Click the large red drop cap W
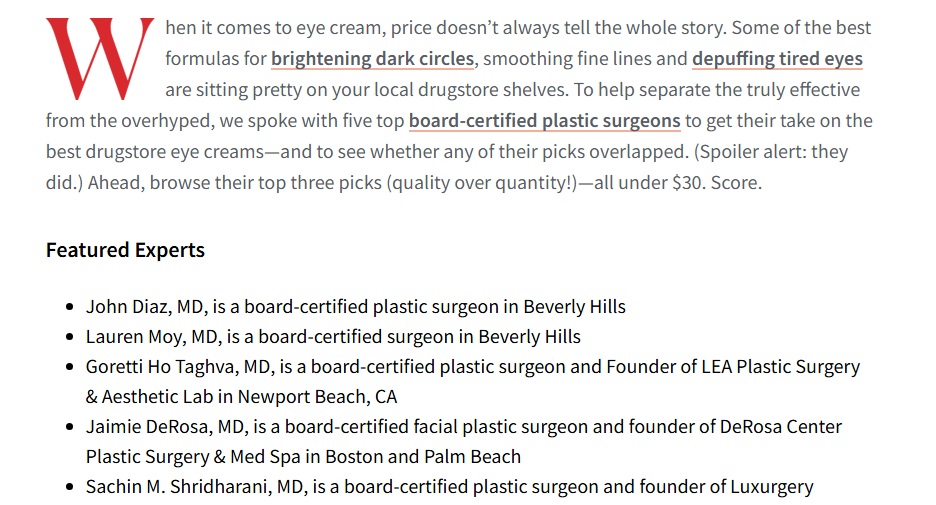This screenshot has width=936, height=505. coord(99,60)
